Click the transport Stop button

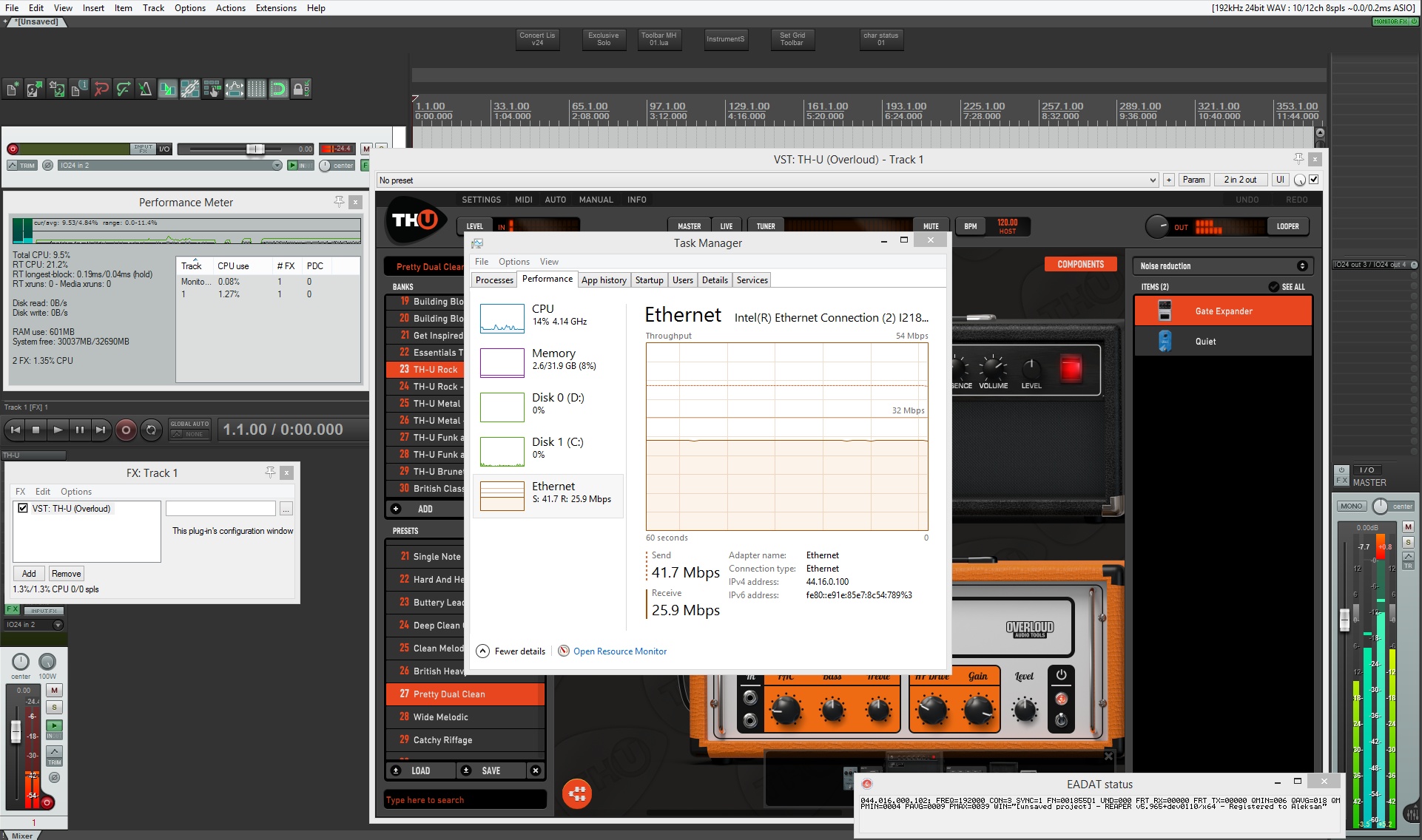36,430
